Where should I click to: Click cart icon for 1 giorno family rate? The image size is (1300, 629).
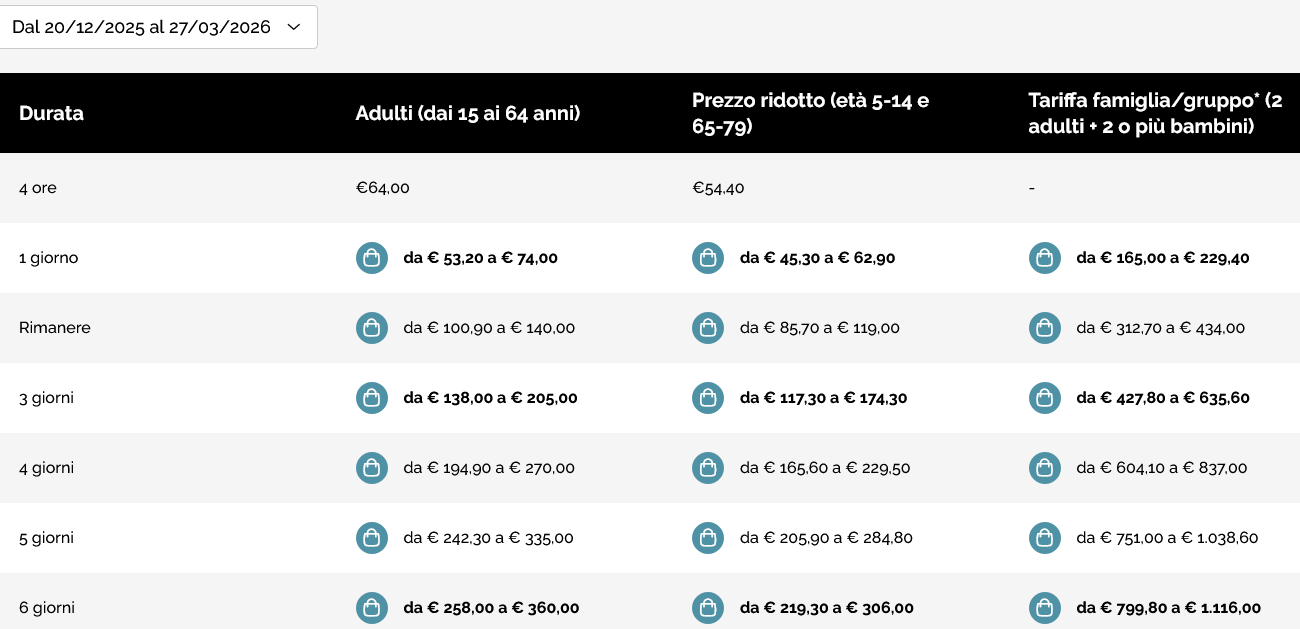[x=1045, y=258]
